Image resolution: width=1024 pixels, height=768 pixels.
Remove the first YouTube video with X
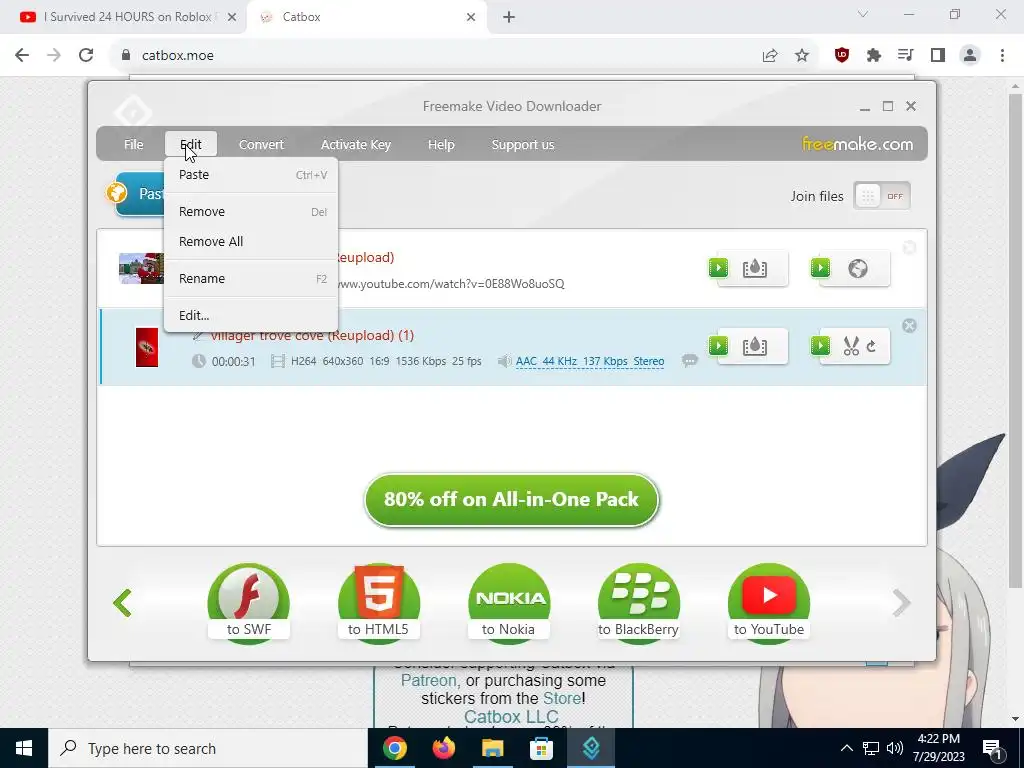coord(909,248)
